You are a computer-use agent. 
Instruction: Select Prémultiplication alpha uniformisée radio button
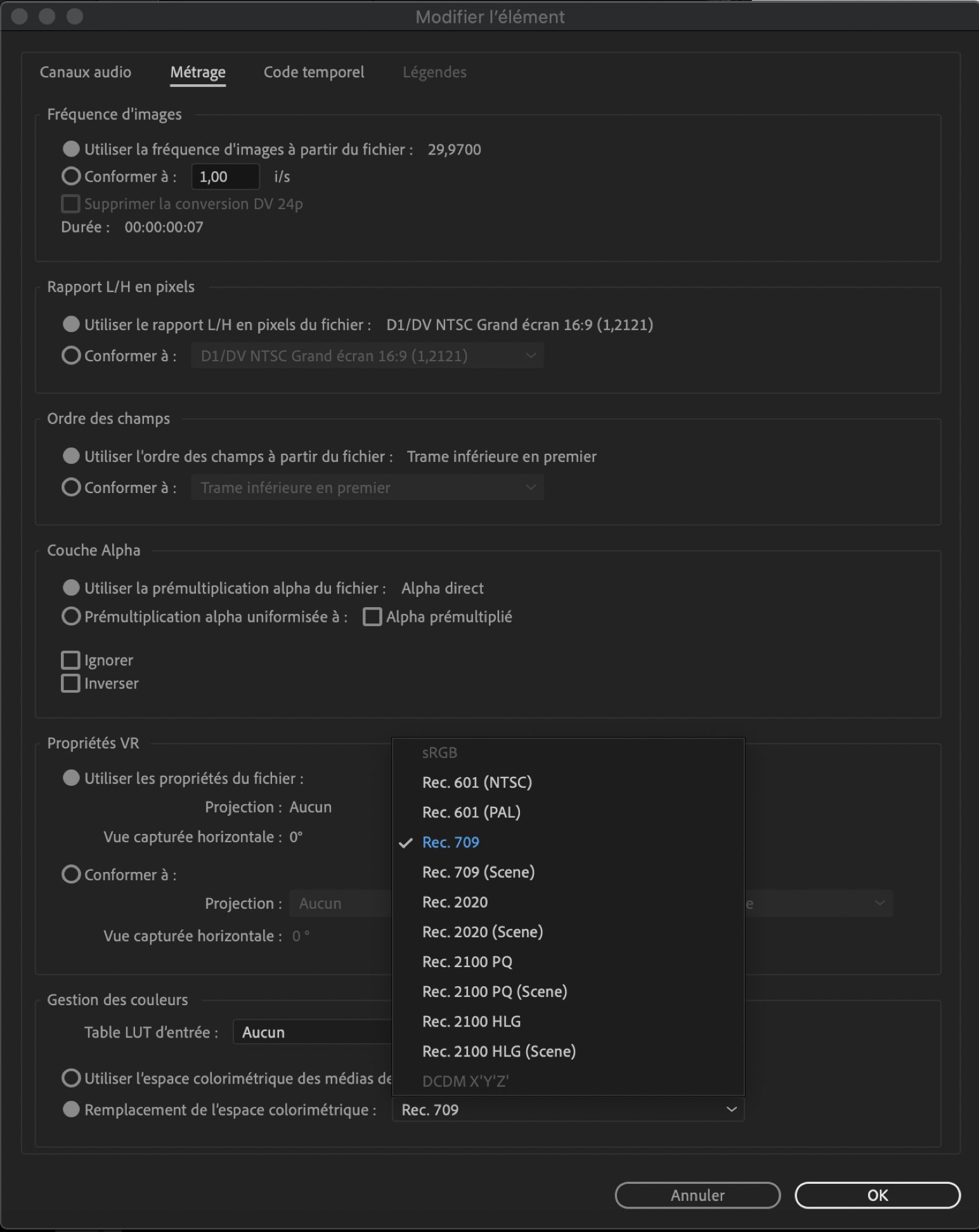click(x=71, y=617)
